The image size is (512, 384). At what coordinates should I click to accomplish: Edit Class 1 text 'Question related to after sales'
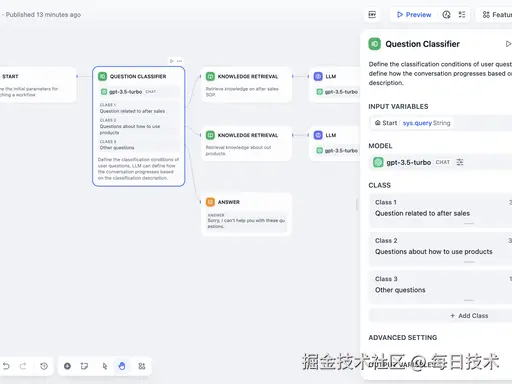pyautogui.click(x=422, y=213)
